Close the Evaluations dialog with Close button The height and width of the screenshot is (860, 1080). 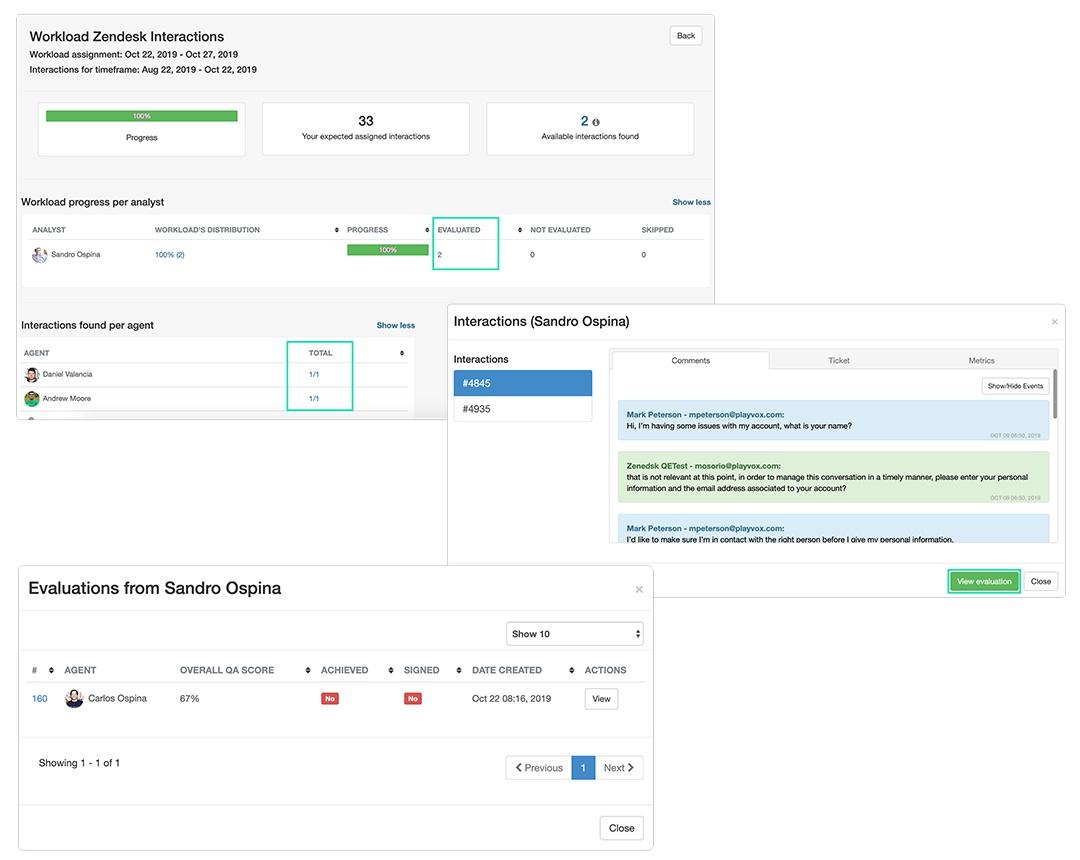tap(621, 828)
